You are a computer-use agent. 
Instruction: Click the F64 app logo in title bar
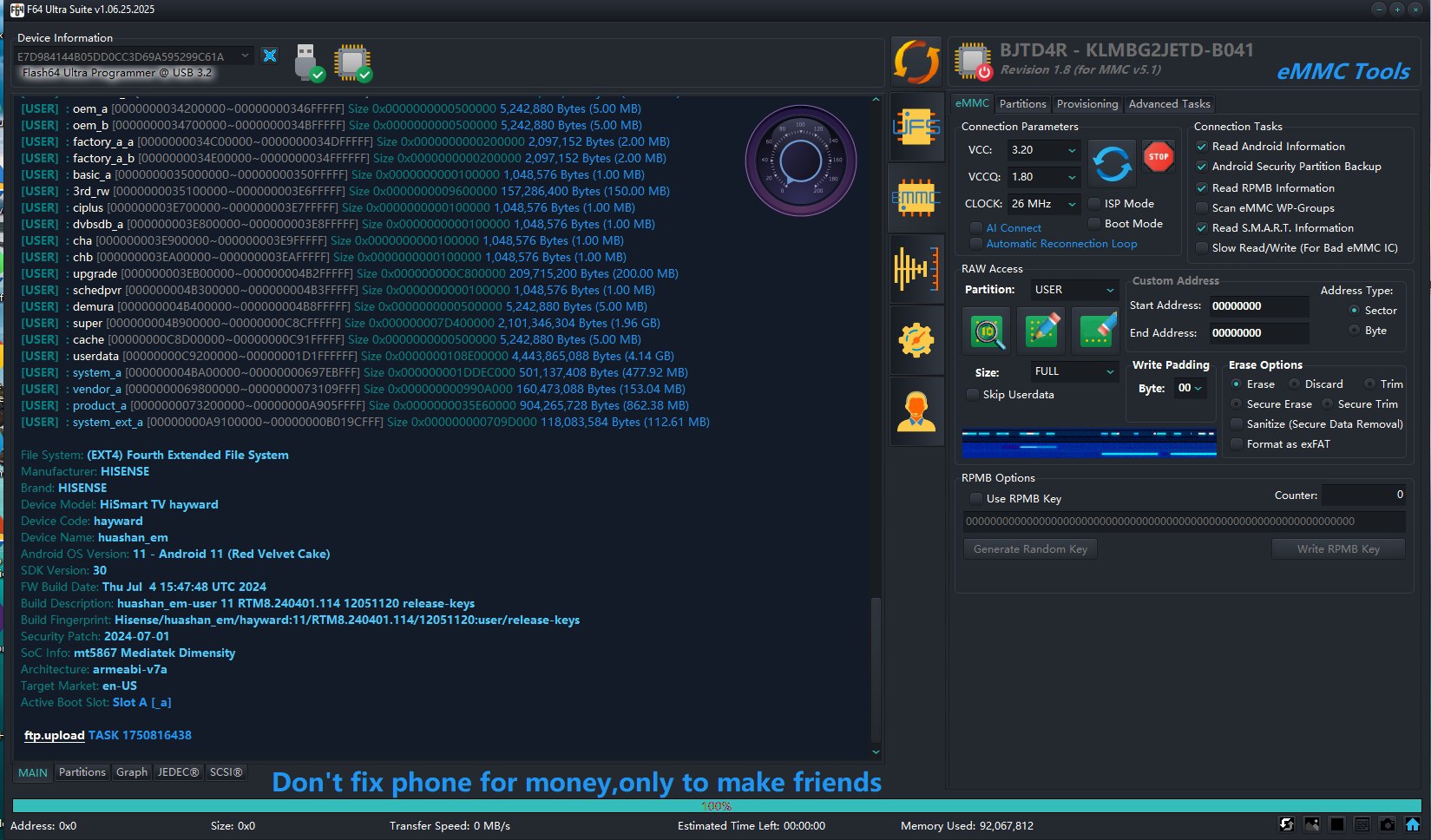point(16,10)
